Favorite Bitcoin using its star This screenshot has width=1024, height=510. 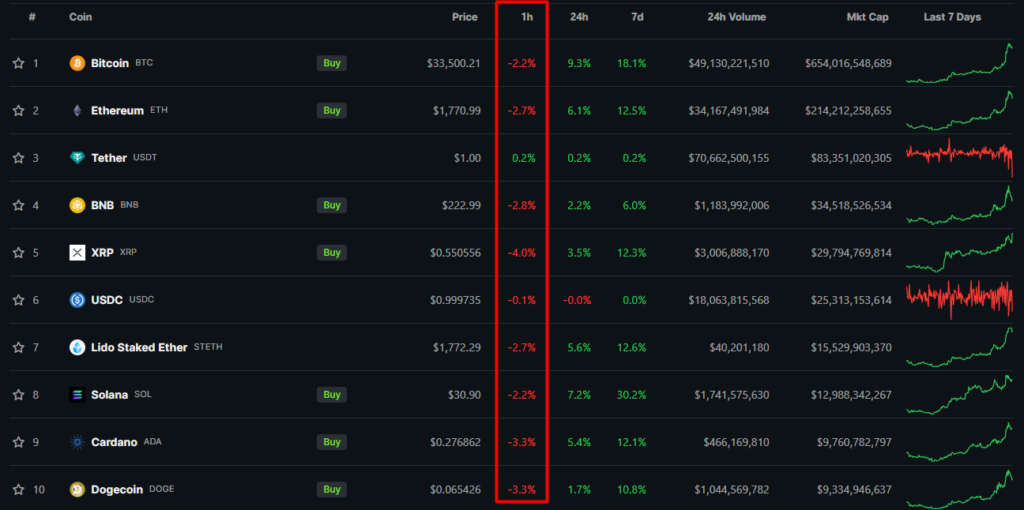[x=18, y=63]
